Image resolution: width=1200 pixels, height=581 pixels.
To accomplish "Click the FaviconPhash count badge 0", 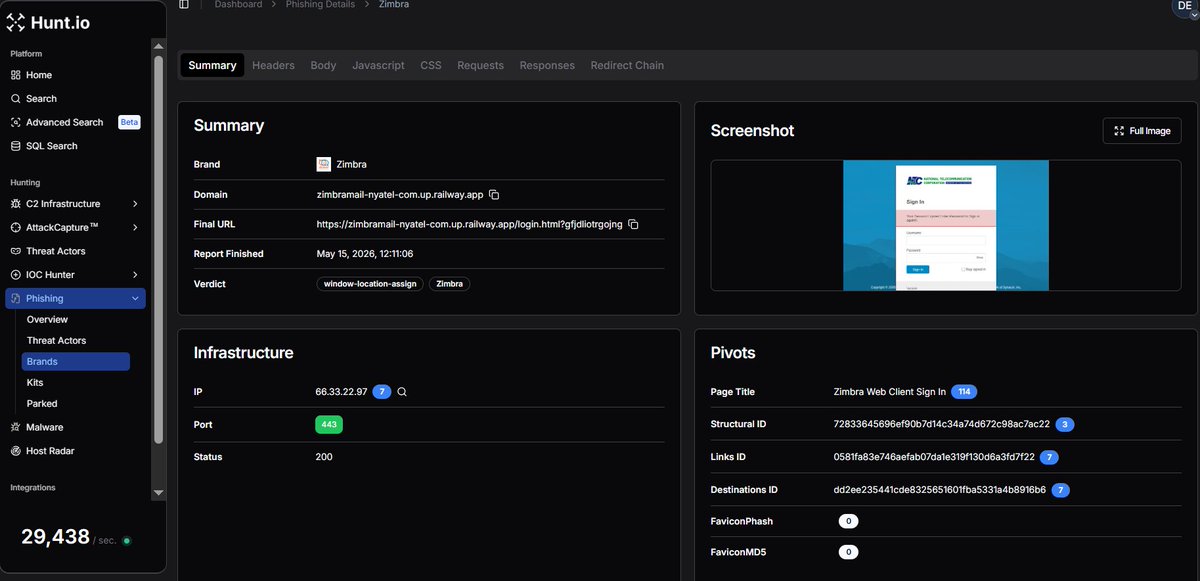I will 848,521.
